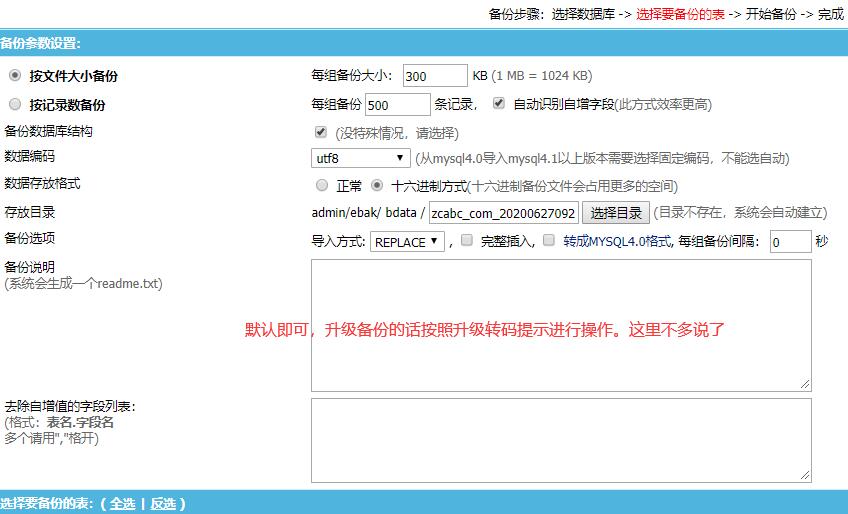Screen dimensions: 848x514
Task: Click the 备份说明 text area
Action: (560, 324)
